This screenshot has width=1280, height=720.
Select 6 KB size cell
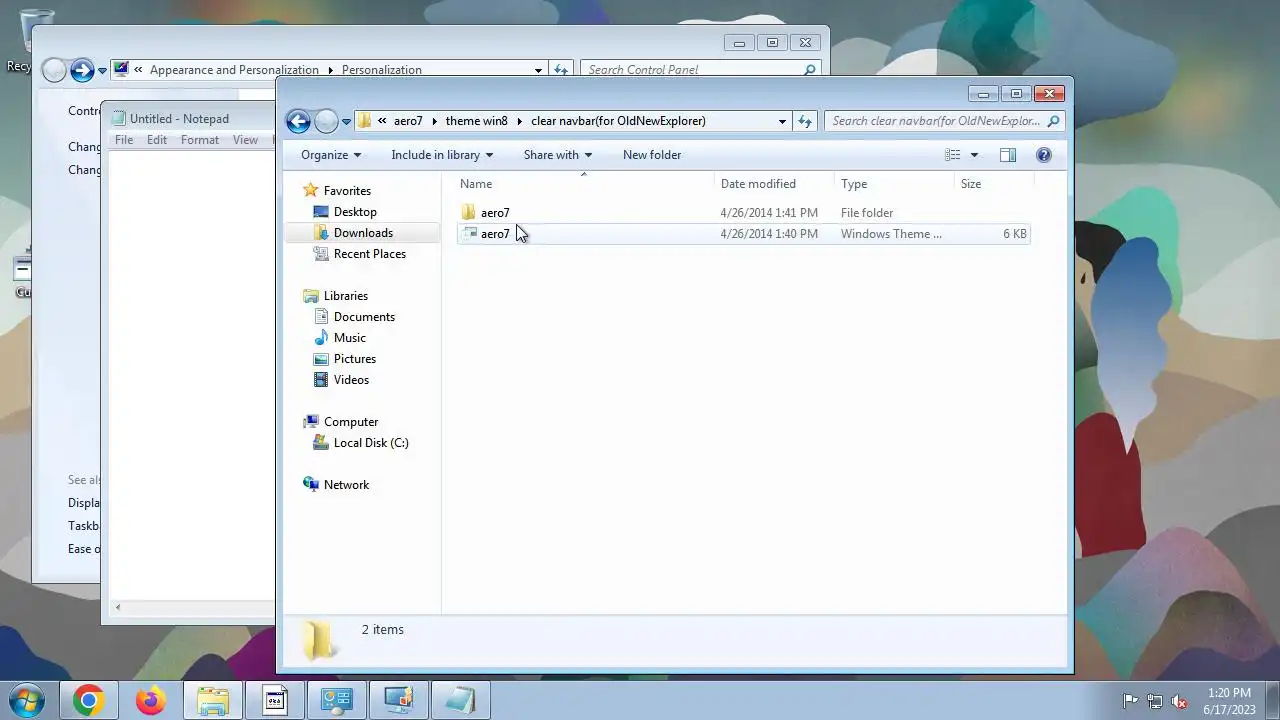1015,234
